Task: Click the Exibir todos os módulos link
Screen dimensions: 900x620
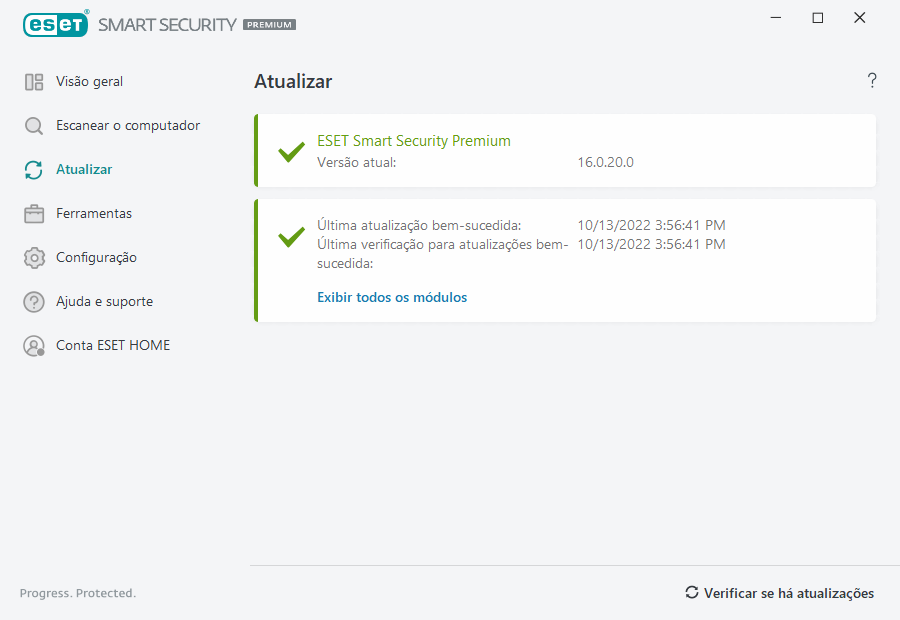Action: pyautogui.click(x=392, y=297)
